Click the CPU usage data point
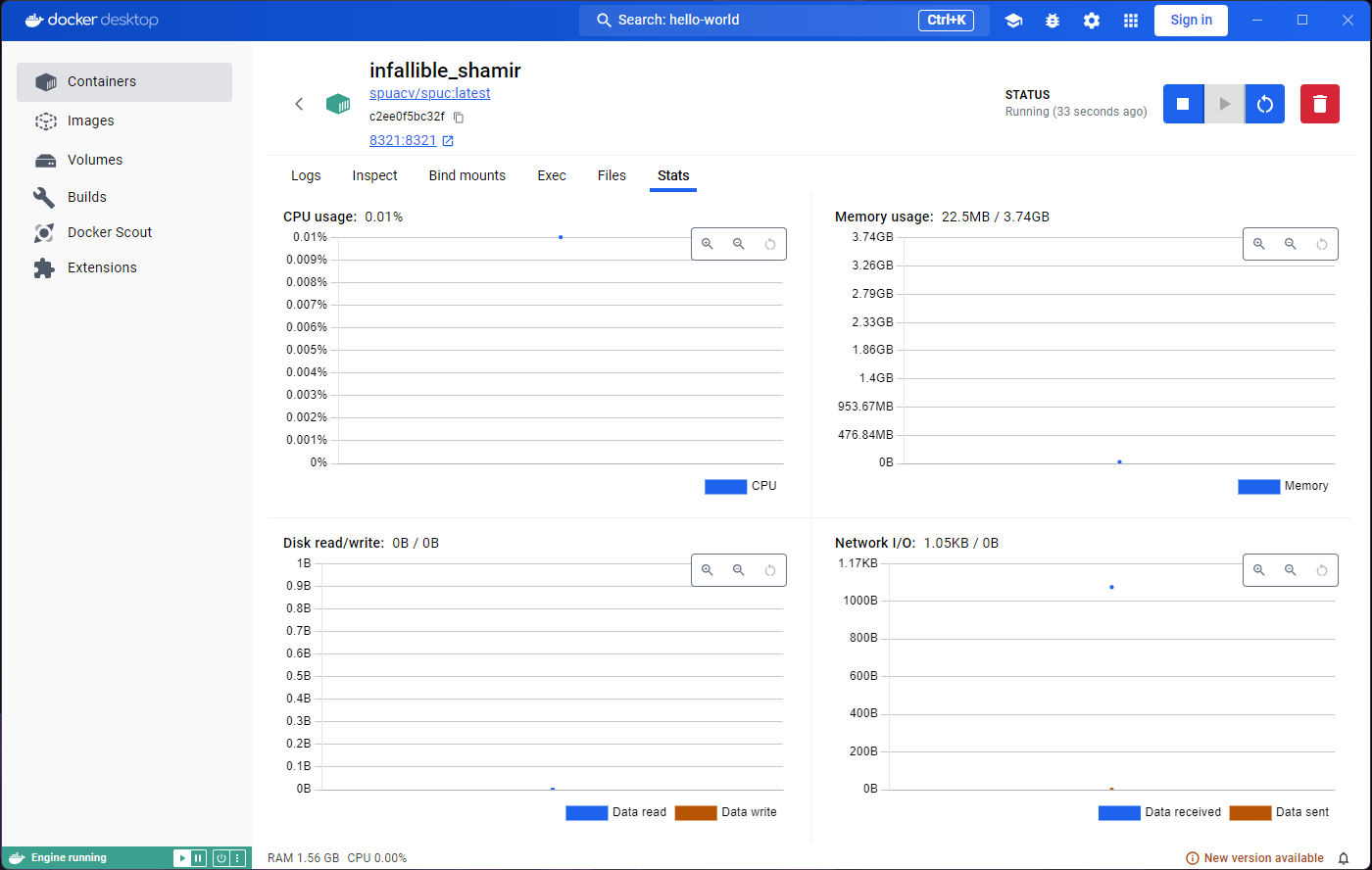The image size is (1372, 870). pyautogui.click(x=561, y=237)
